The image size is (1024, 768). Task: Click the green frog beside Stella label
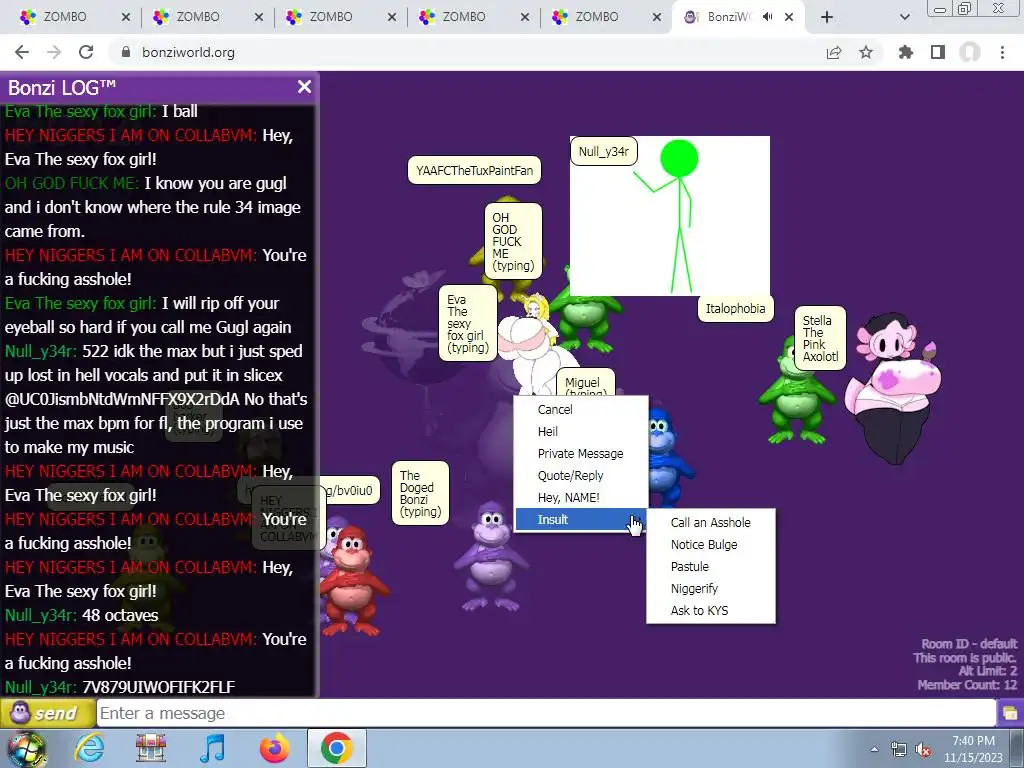(793, 391)
